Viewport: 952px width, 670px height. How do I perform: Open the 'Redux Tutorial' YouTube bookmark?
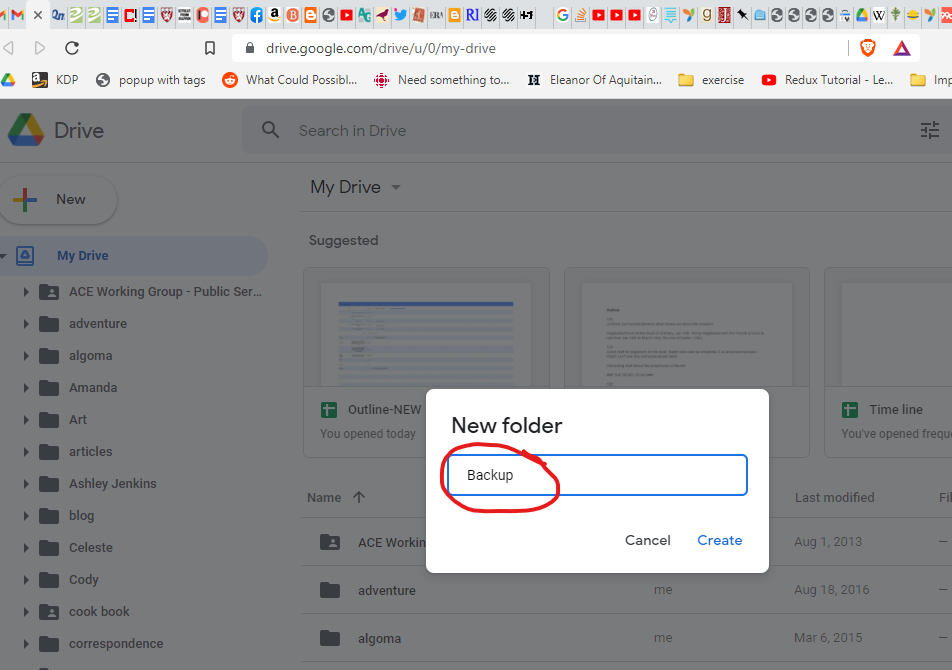tap(827, 80)
